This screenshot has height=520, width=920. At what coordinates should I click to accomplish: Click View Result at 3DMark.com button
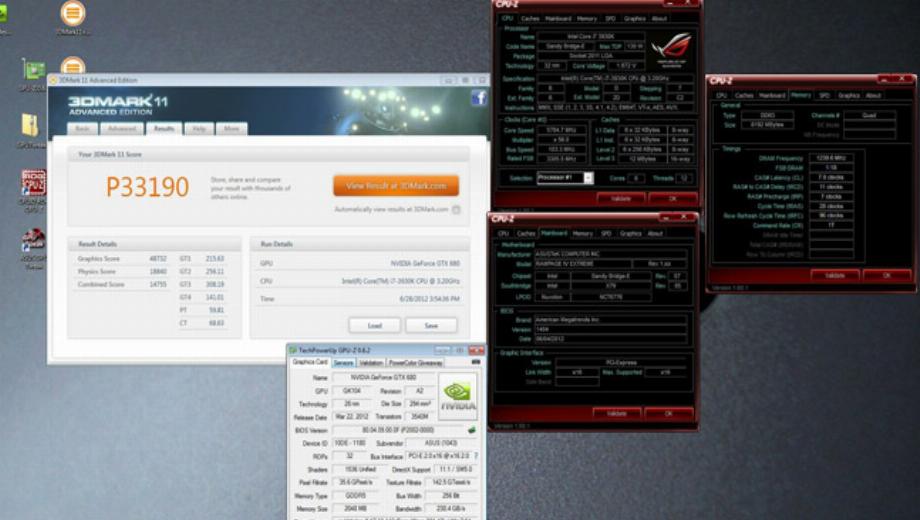click(x=396, y=186)
